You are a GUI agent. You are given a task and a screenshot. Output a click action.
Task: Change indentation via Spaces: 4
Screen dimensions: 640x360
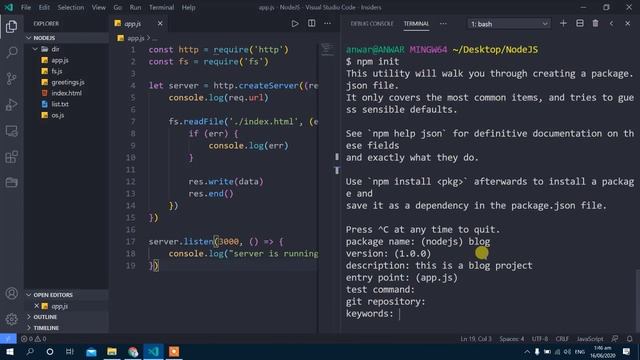click(512, 339)
